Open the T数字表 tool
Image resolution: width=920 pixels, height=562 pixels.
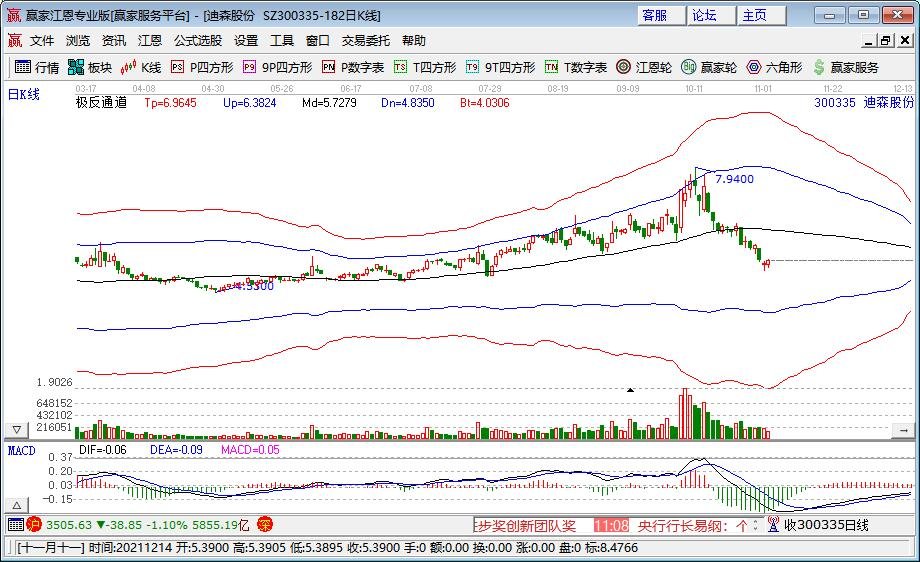[576, 67]
